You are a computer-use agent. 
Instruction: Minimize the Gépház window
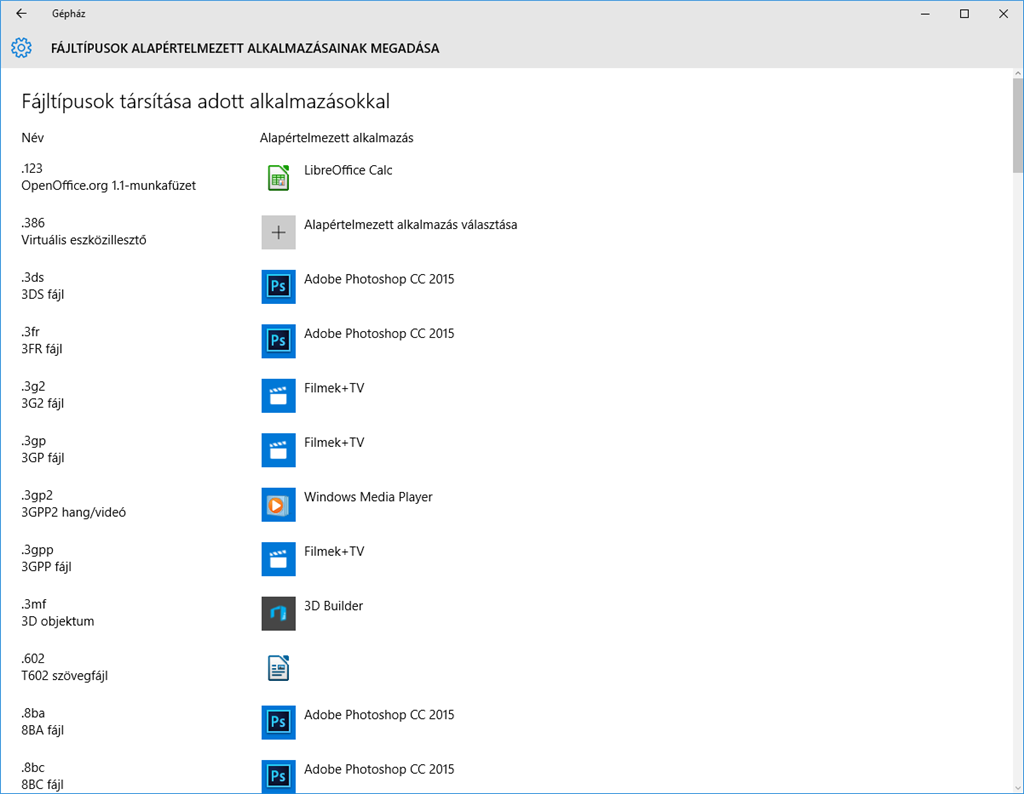[925, 14]
